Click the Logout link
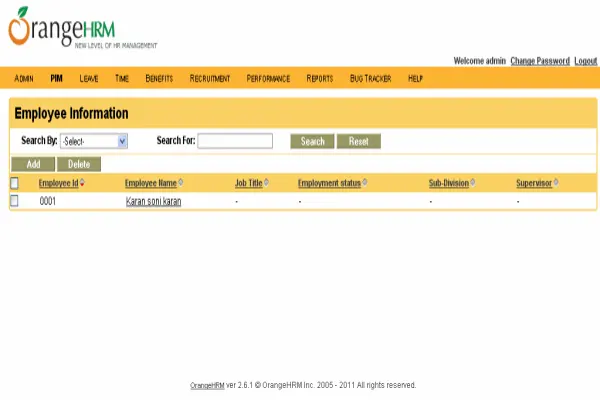This screenshot has height=400, width=600. pos(585,61)
